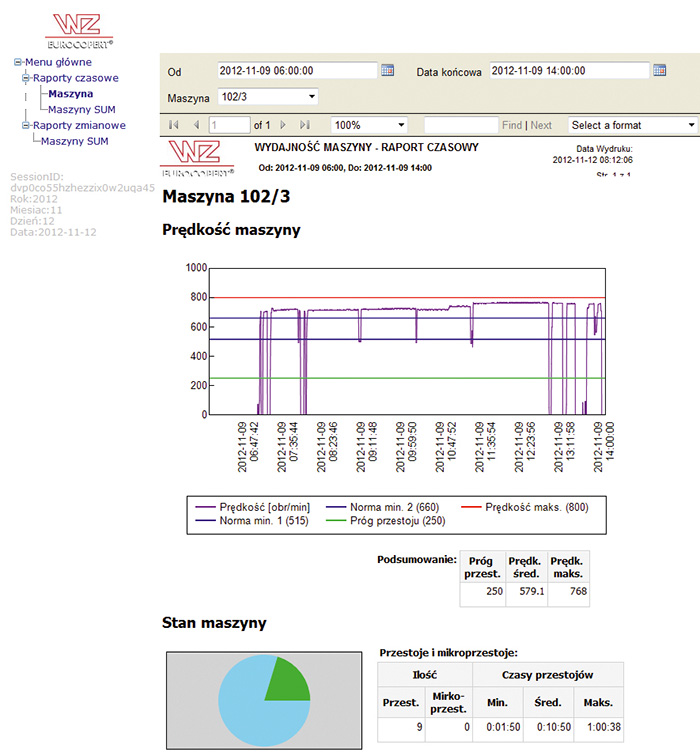Select Maszyna under Raporty czasowe

[70, 94]
